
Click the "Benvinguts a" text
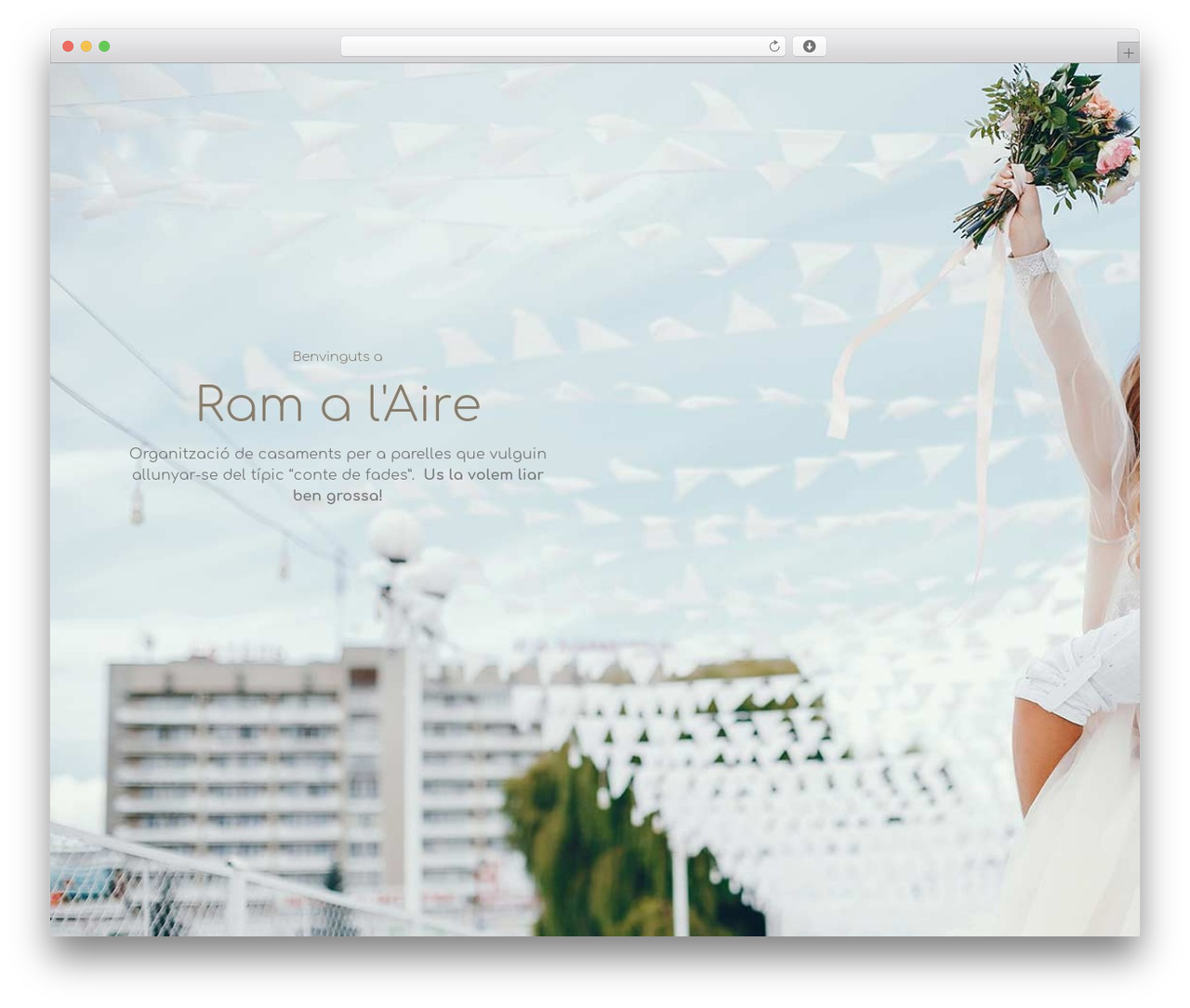337,356
